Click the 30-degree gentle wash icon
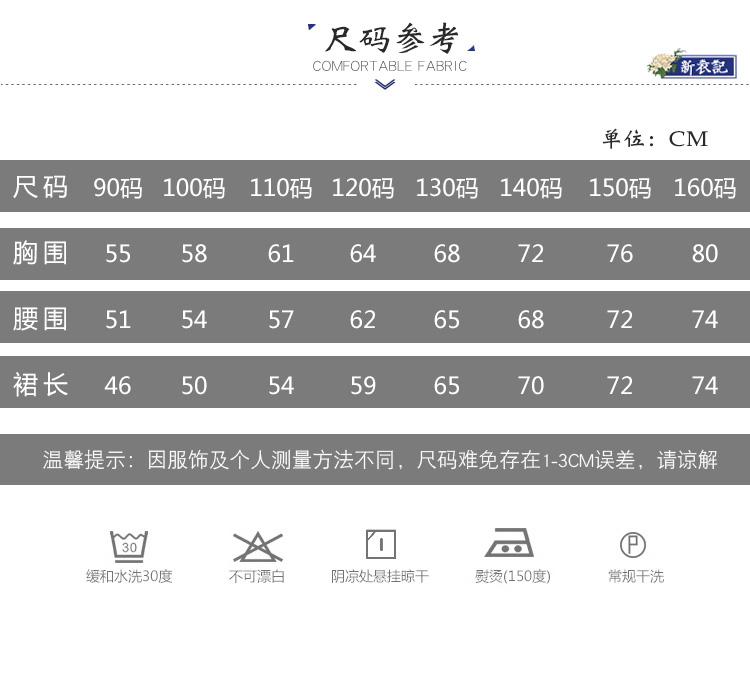The image size is (750, 680). tap(129, 546)
